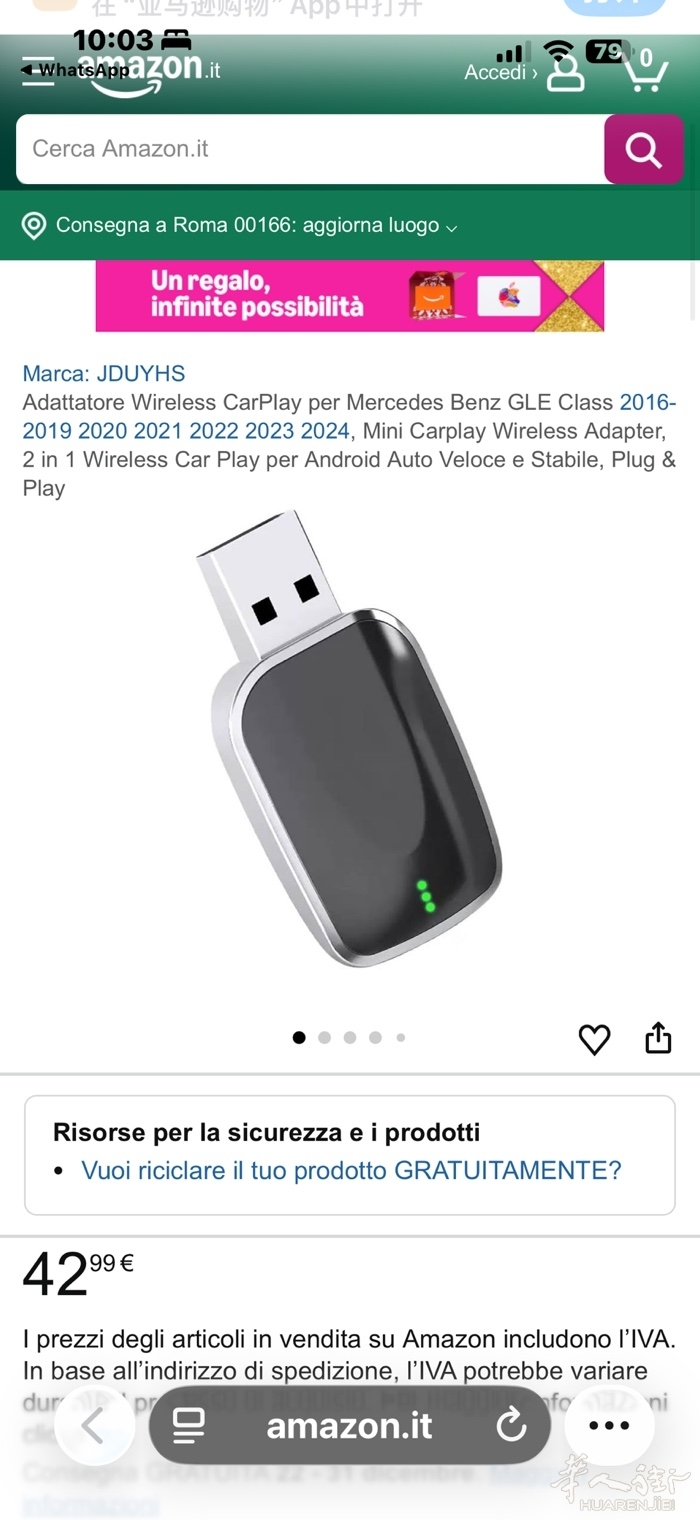Tap the browser reload icon
The width and height of the screenshot is (700, 1520).
[511, 1425]
